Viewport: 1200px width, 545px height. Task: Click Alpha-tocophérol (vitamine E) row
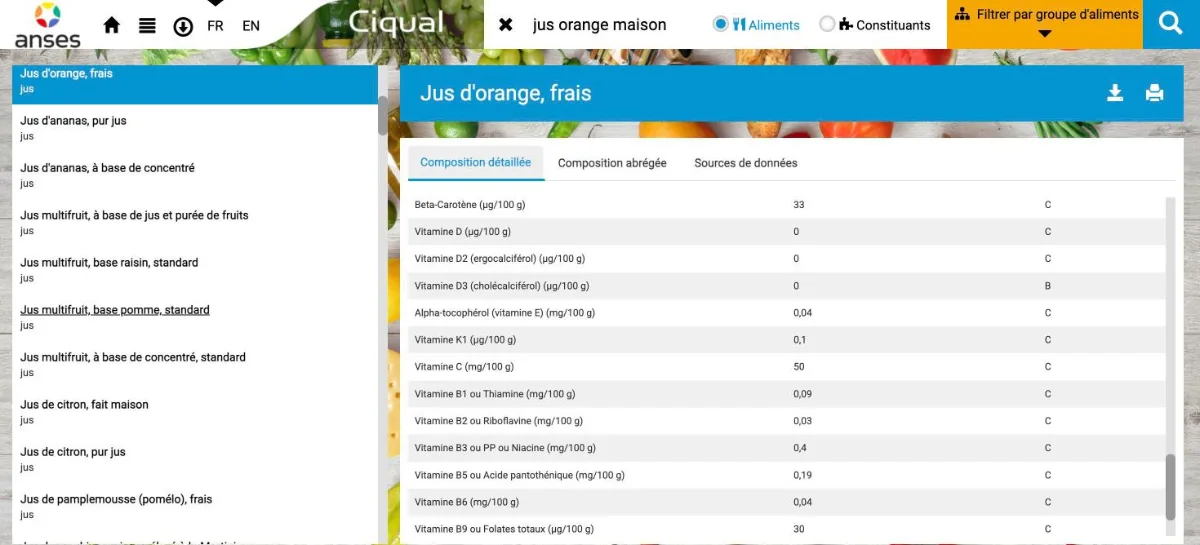[786, 312]
